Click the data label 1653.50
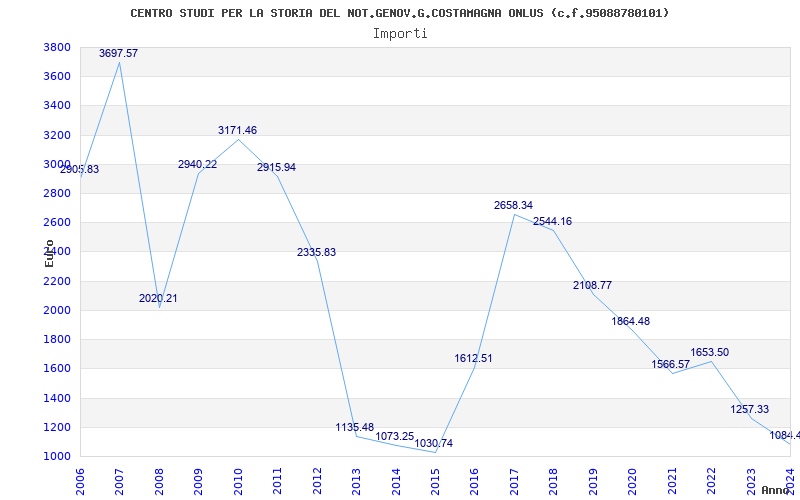This screenshot has width=800, height=500. click(710, 352)
